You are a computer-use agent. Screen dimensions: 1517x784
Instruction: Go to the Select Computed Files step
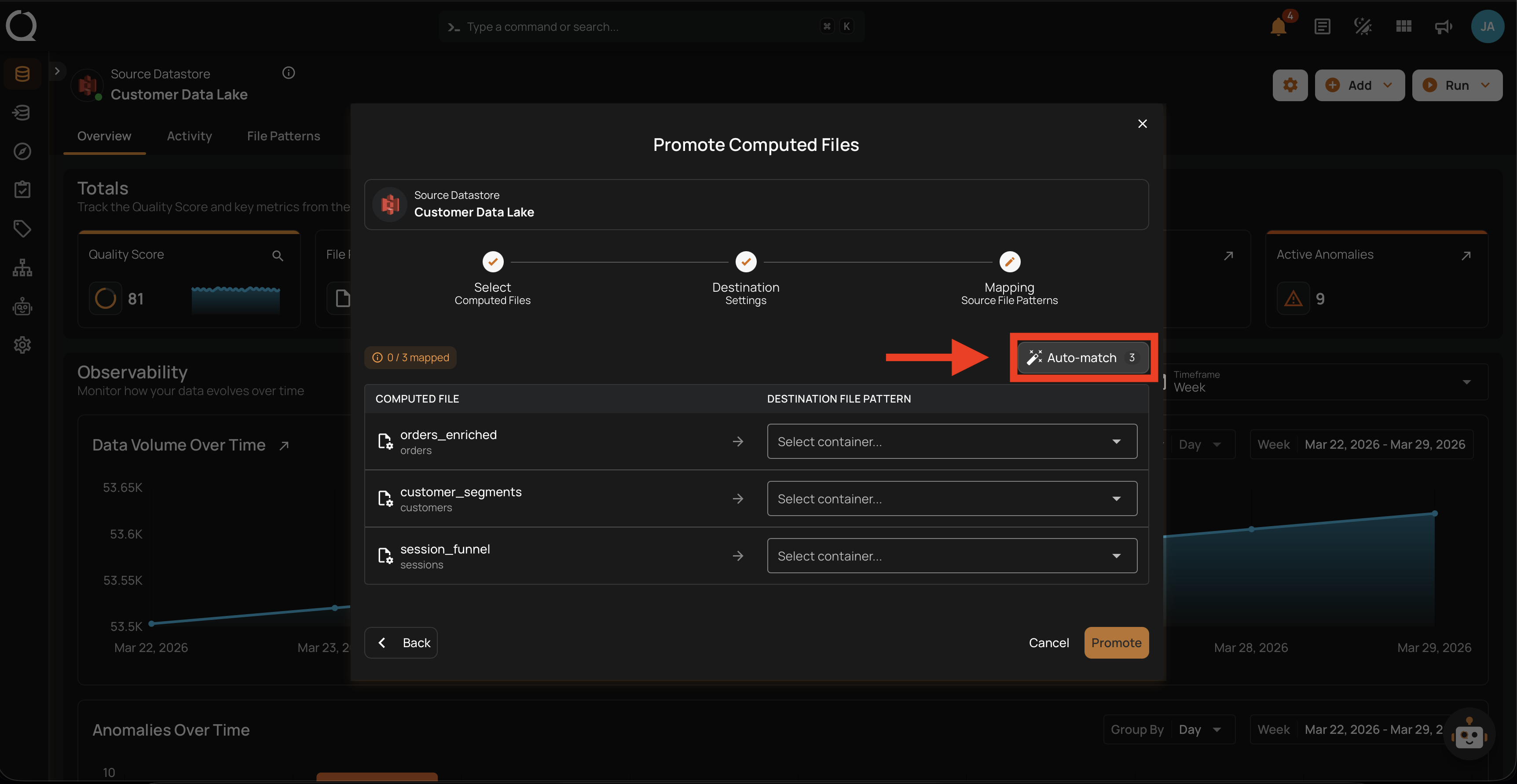(x=492, y=278)
